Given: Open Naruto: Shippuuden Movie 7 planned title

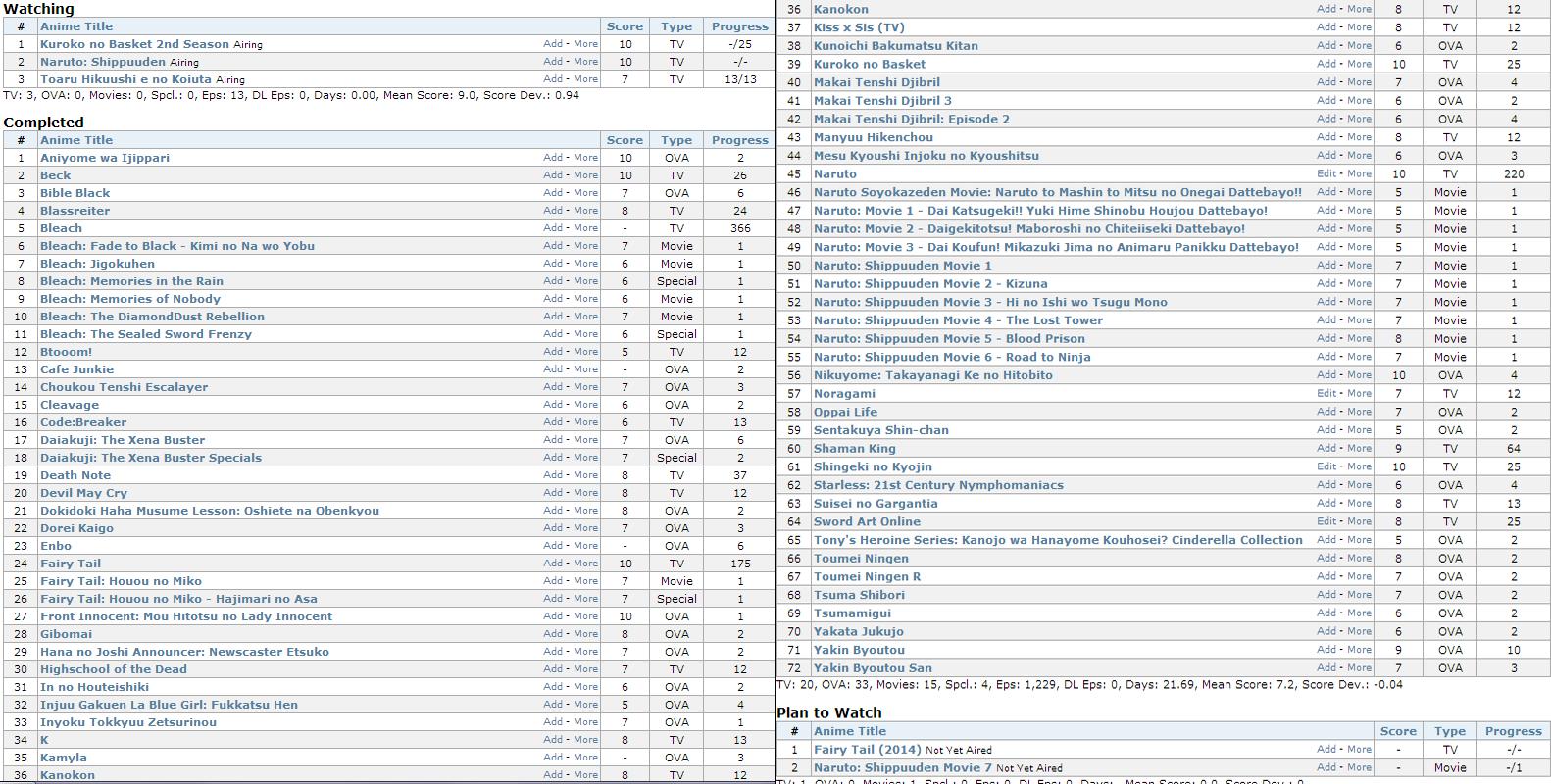Looking at the screenshot, I should click(x=903, y=768).
